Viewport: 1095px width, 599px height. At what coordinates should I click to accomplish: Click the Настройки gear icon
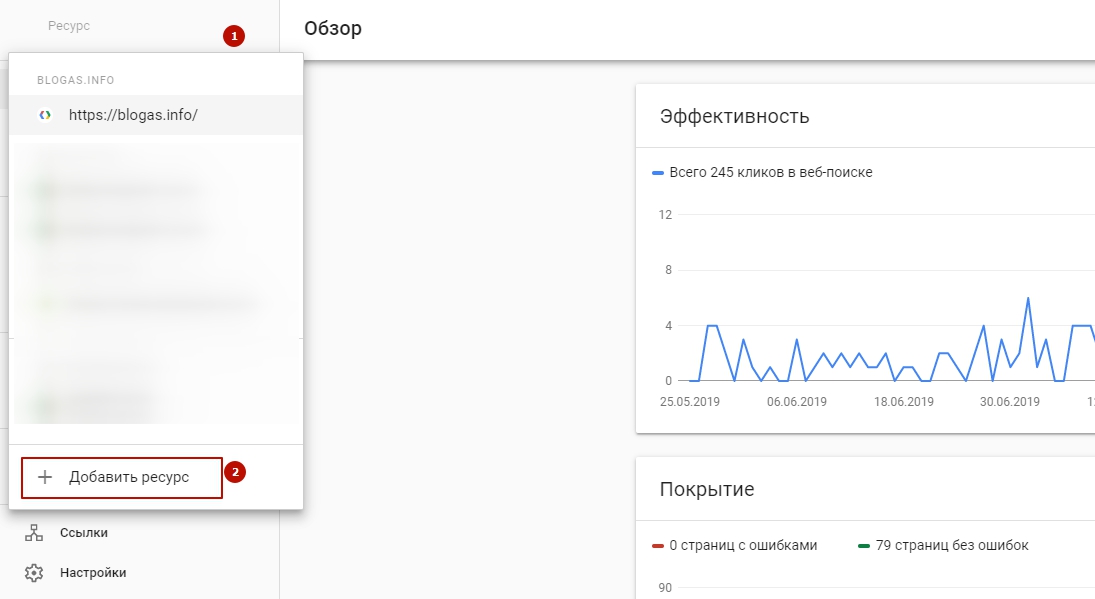pos(35,573)
